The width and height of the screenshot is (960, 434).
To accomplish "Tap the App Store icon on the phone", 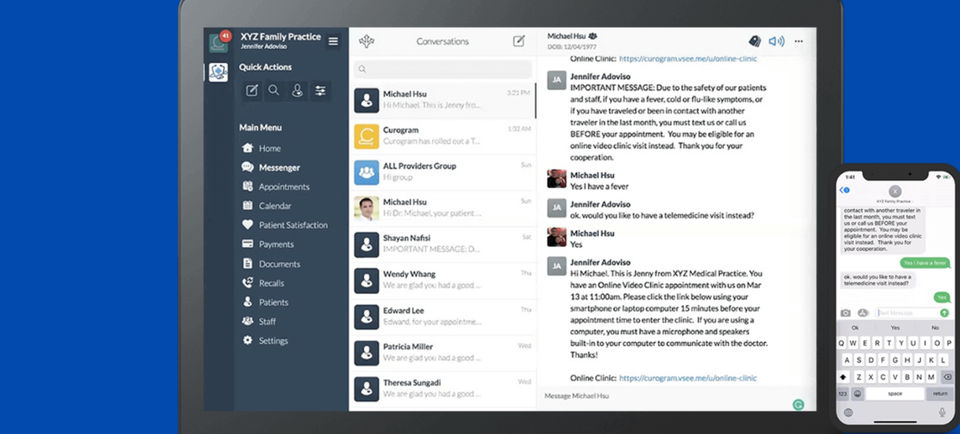I will 863,313.
